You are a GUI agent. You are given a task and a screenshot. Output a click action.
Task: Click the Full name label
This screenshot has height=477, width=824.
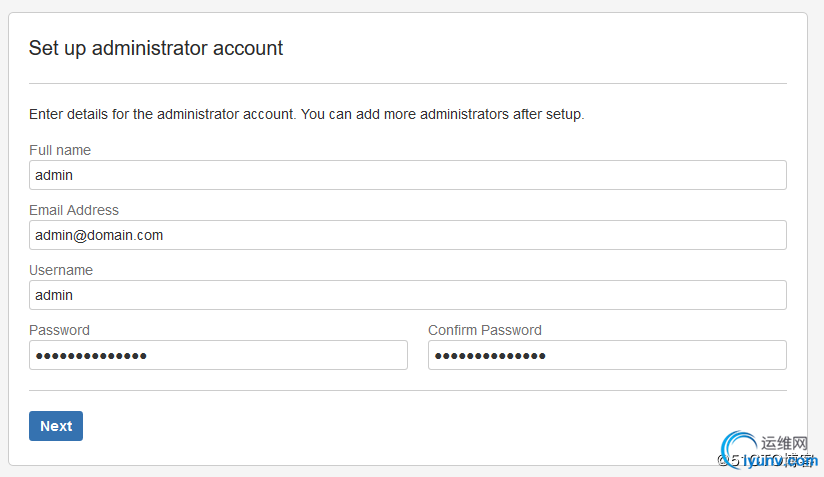pyautogui.click(x=60, y=150)
